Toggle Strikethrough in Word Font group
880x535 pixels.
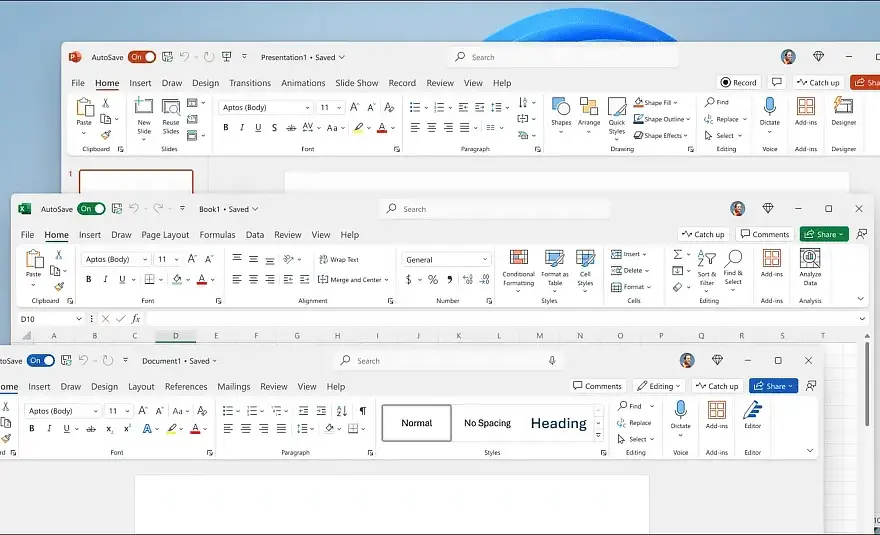(x=91, y=429)
